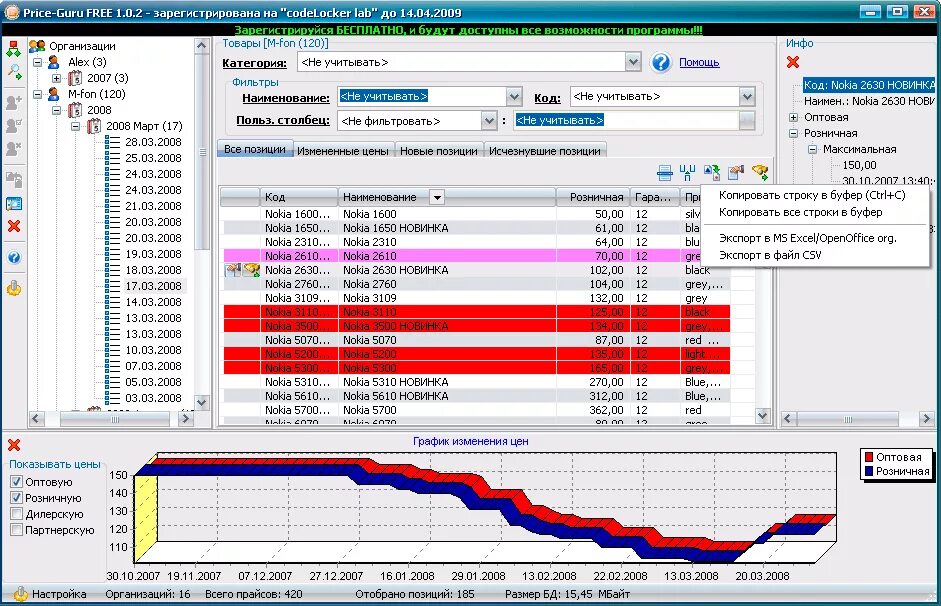Click the 2007 (3) calendar icon
The image size is (941, 606).
pyautogui.click(x=75, y=77)
